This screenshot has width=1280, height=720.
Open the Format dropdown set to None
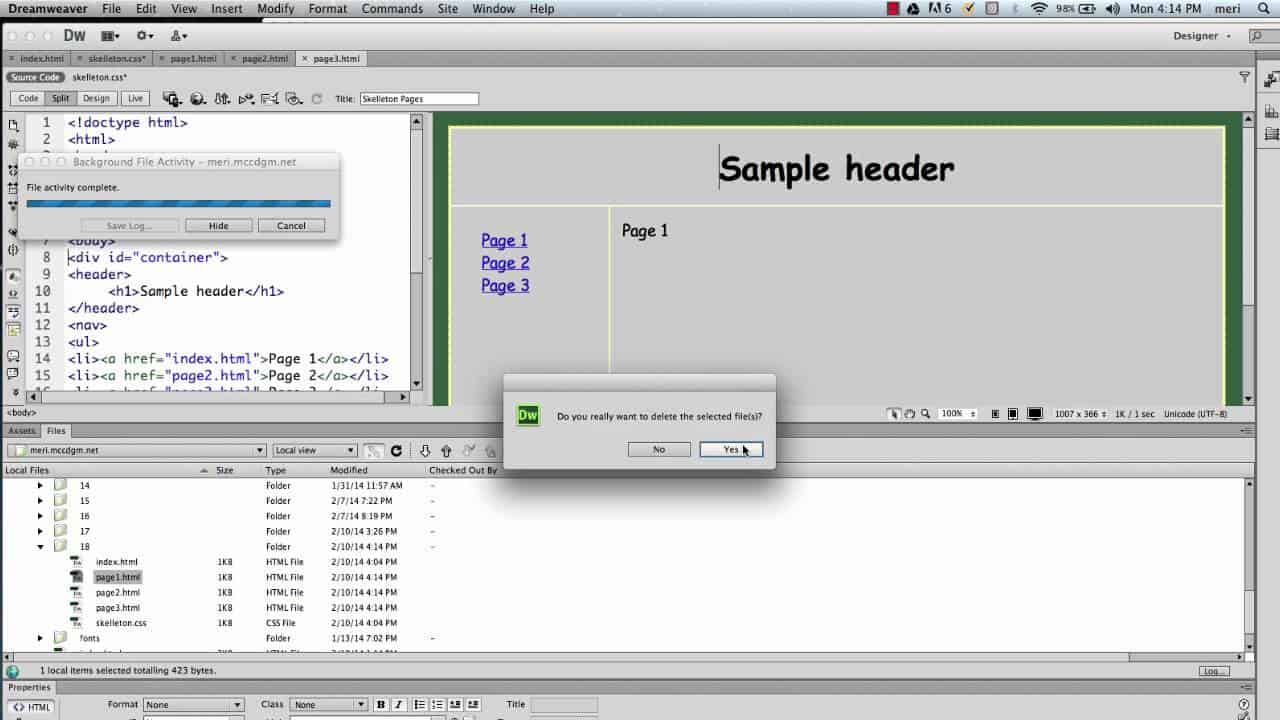193,704
